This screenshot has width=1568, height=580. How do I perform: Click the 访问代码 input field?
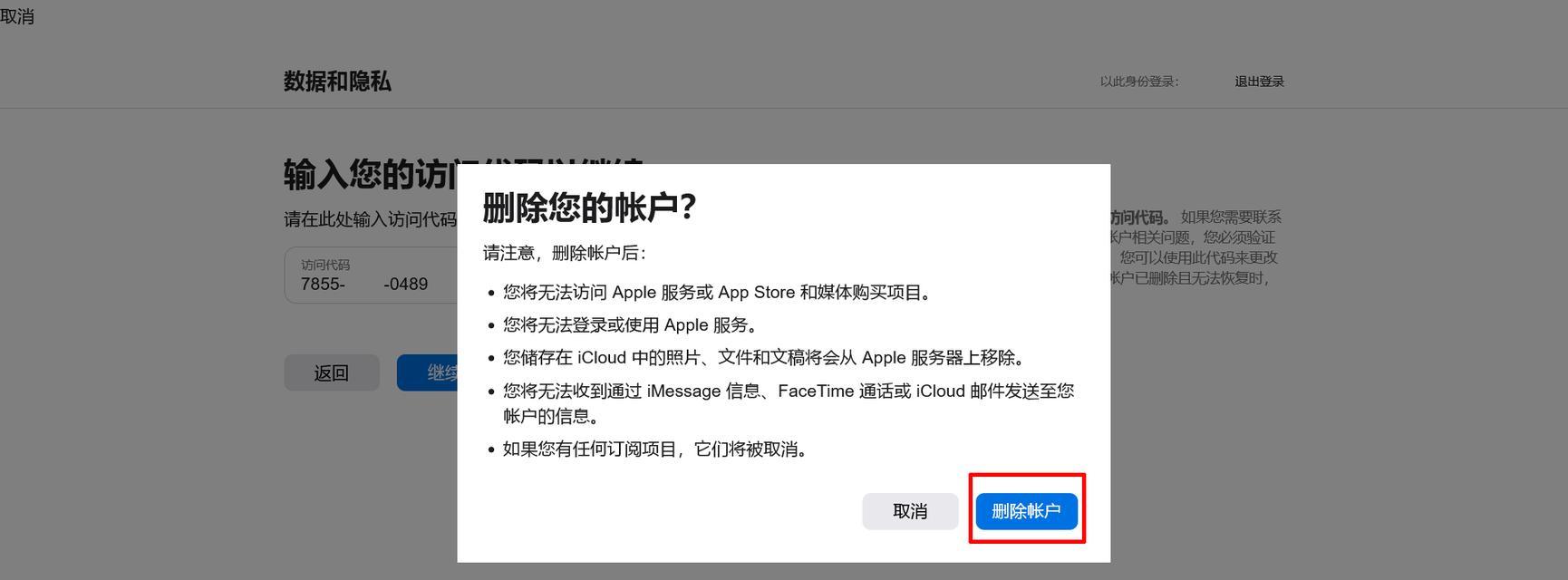(371, 275)
